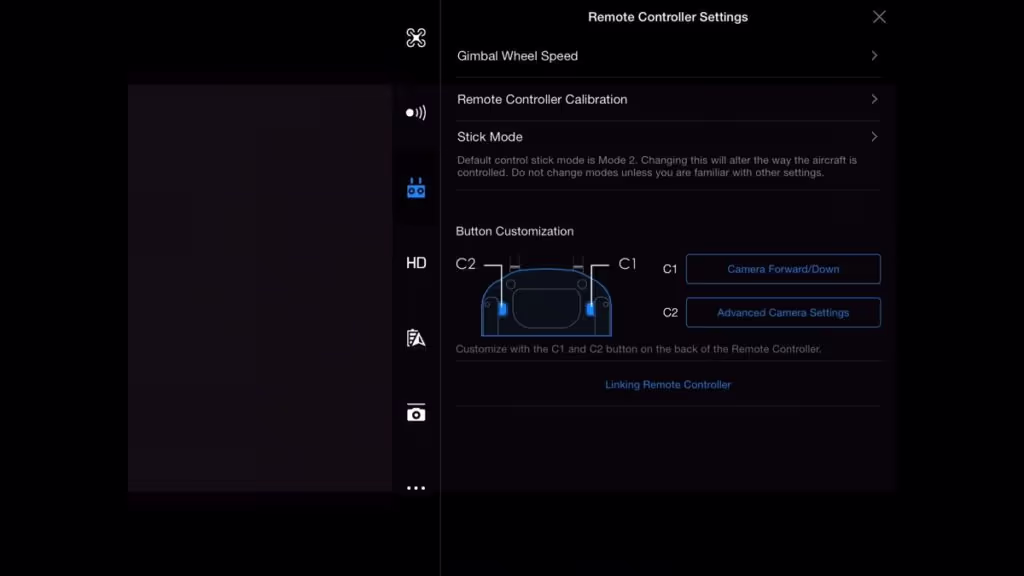Image resolution: width=1024 pixels, height=576 pixels.
Task: Click the Button Customization heading
Action: (x=515, y=231)
